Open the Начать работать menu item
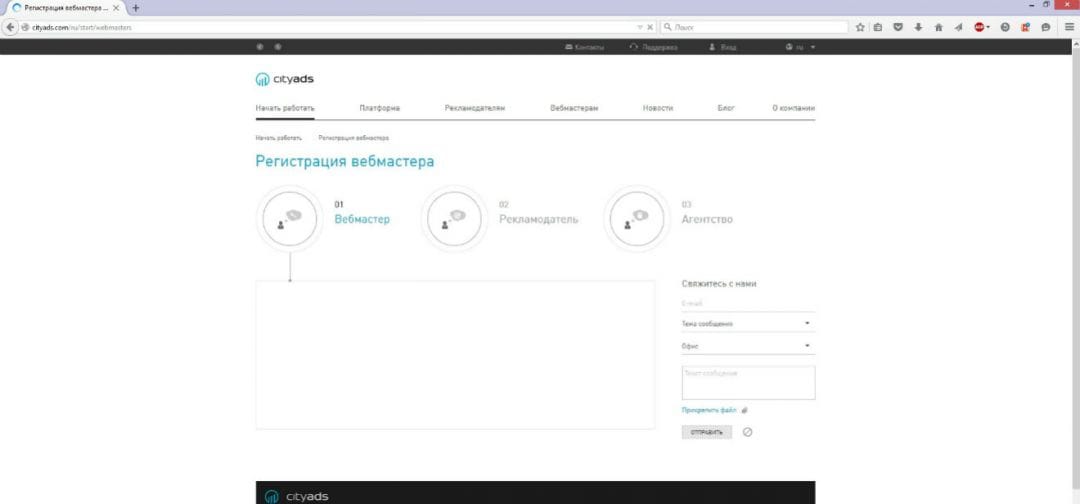This screenshot has width=1080, height=504. (285, 108)
